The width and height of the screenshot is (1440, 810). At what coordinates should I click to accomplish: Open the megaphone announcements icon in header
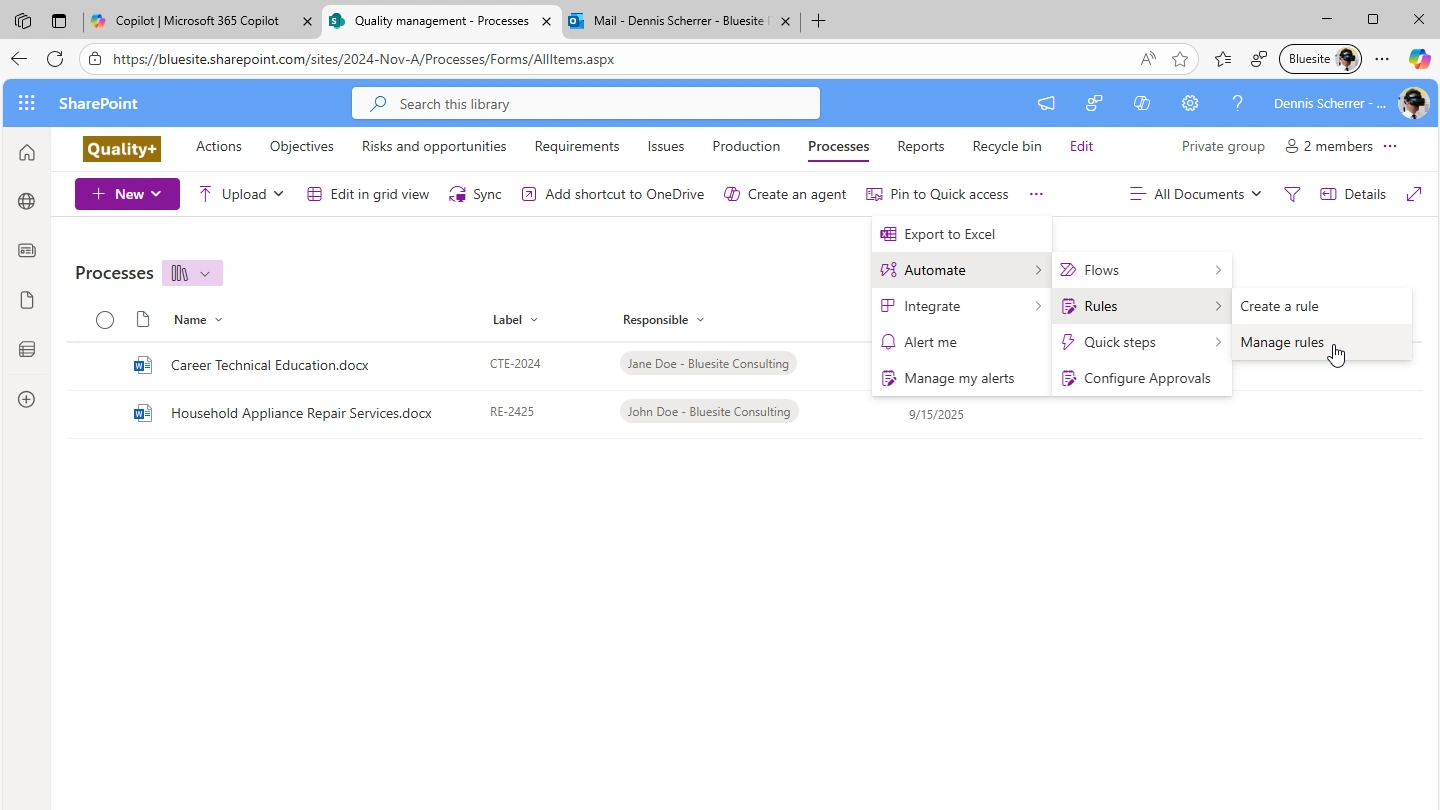1046,103
